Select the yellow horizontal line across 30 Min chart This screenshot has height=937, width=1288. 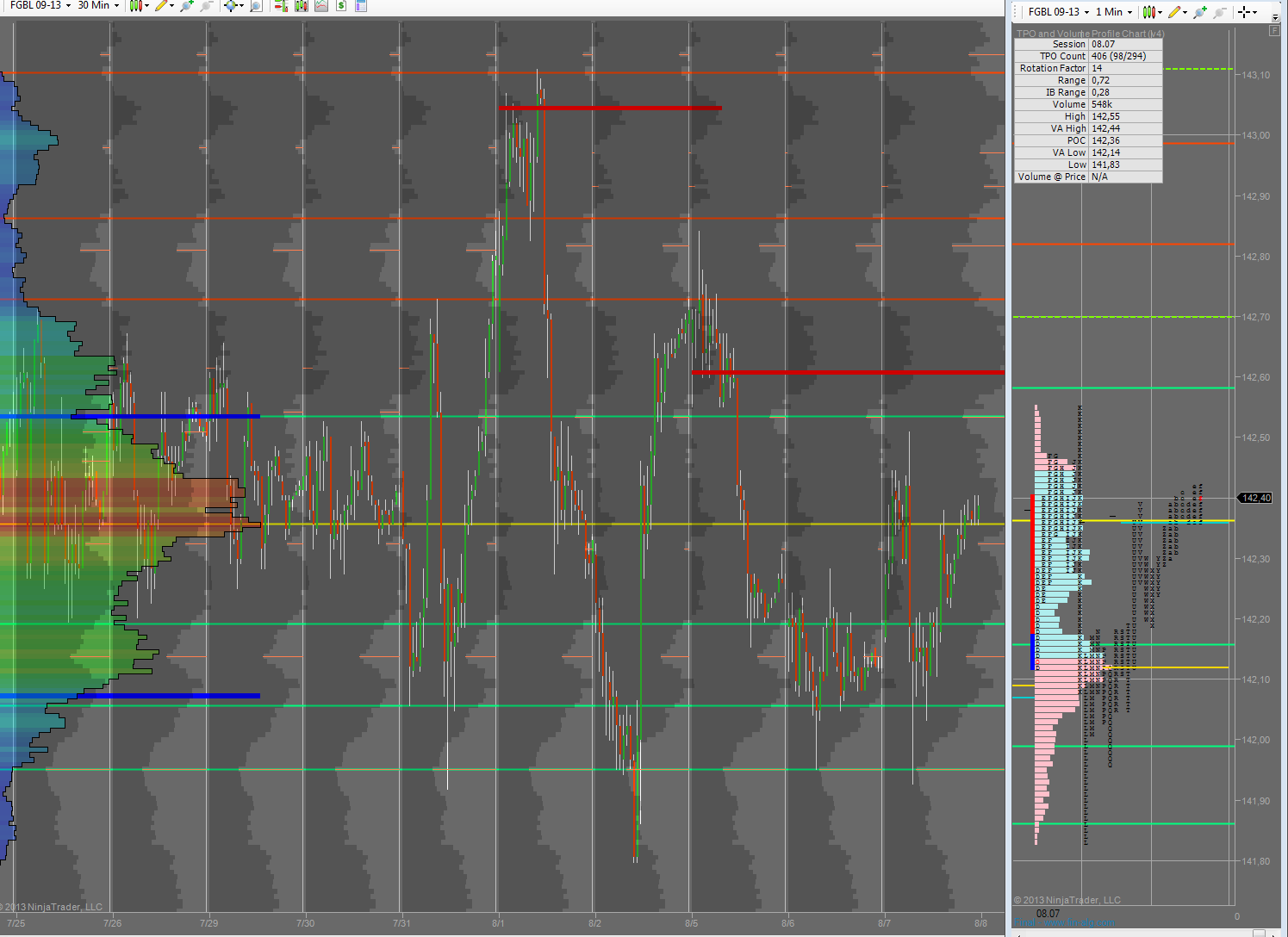pyautogui.click(x=502, y=524)
